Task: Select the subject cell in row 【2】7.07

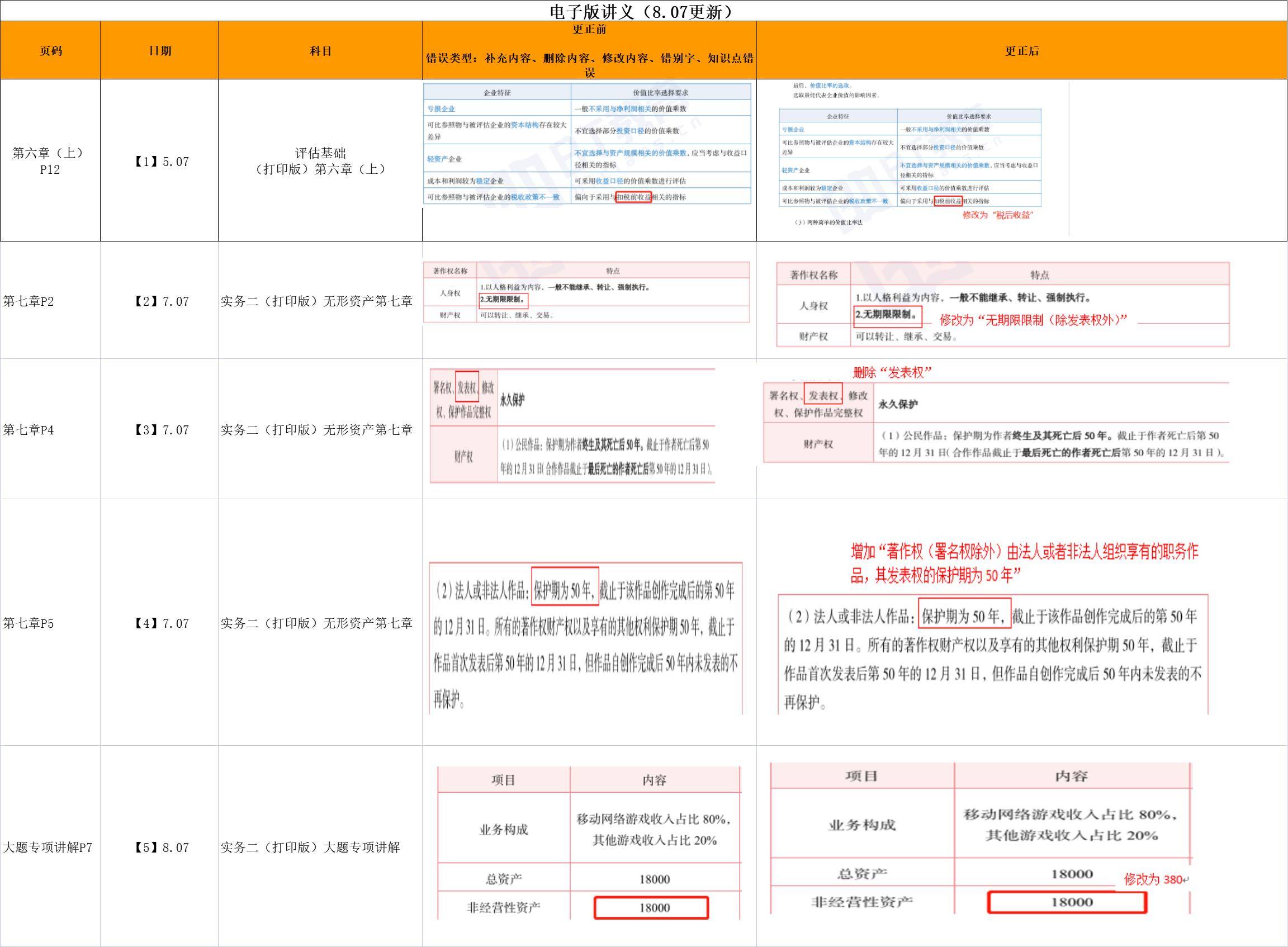Action: point(320,301)
